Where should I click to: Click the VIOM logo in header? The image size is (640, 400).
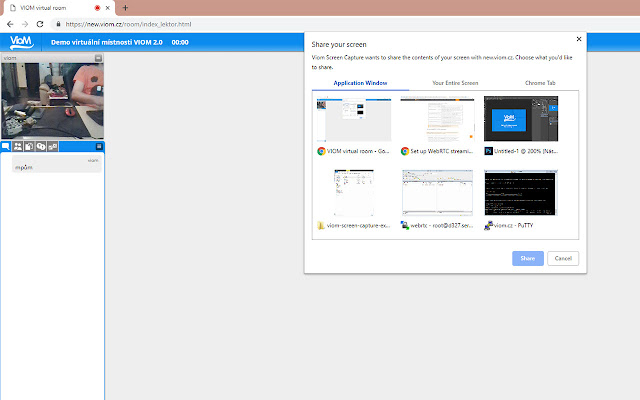(21, 42)
